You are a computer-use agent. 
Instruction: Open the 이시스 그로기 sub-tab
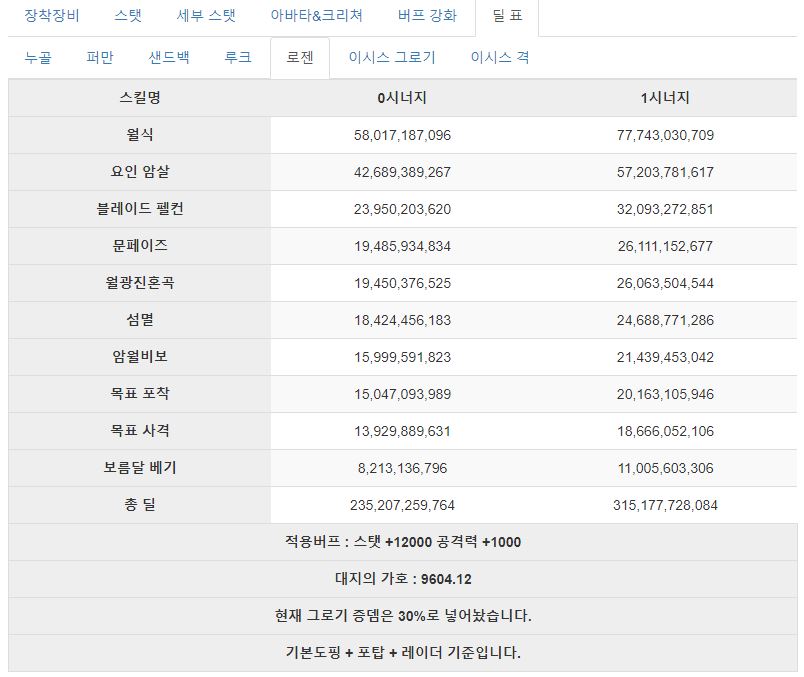tap(392, 57)
